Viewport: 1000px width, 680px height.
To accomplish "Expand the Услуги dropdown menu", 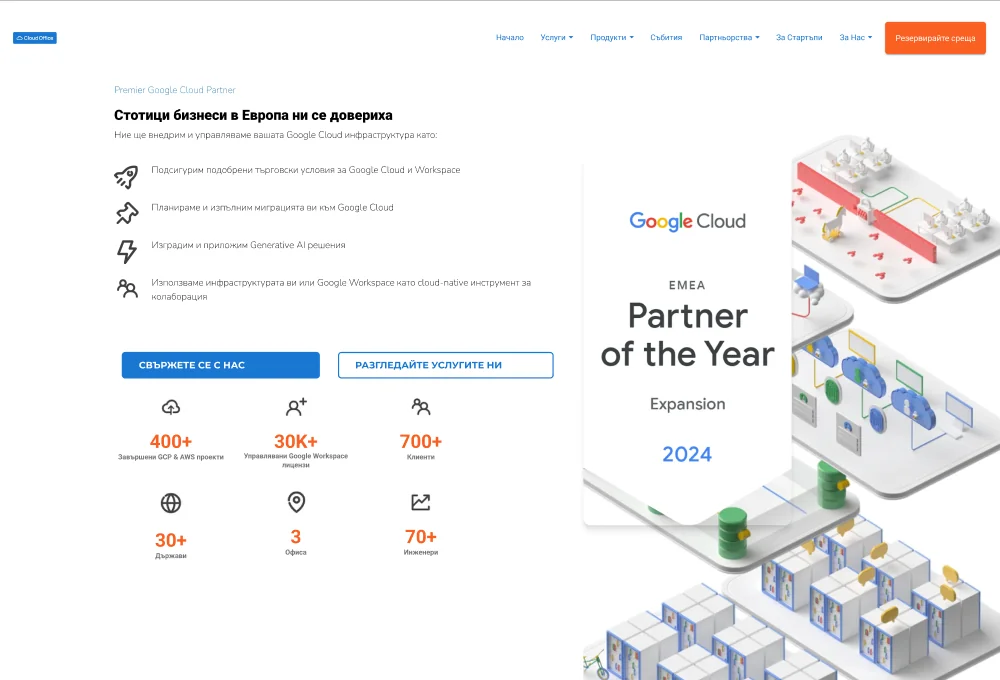I will (x=557, y=38).
